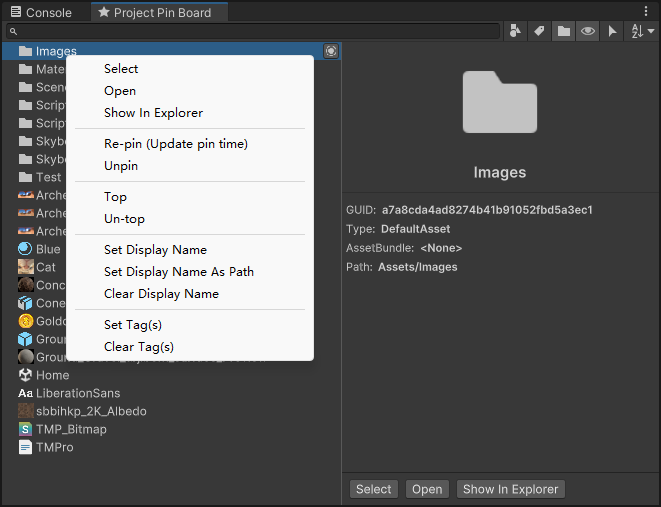Select the Cat item row
This screenshot has width=661, height=507.
(35, 267)
